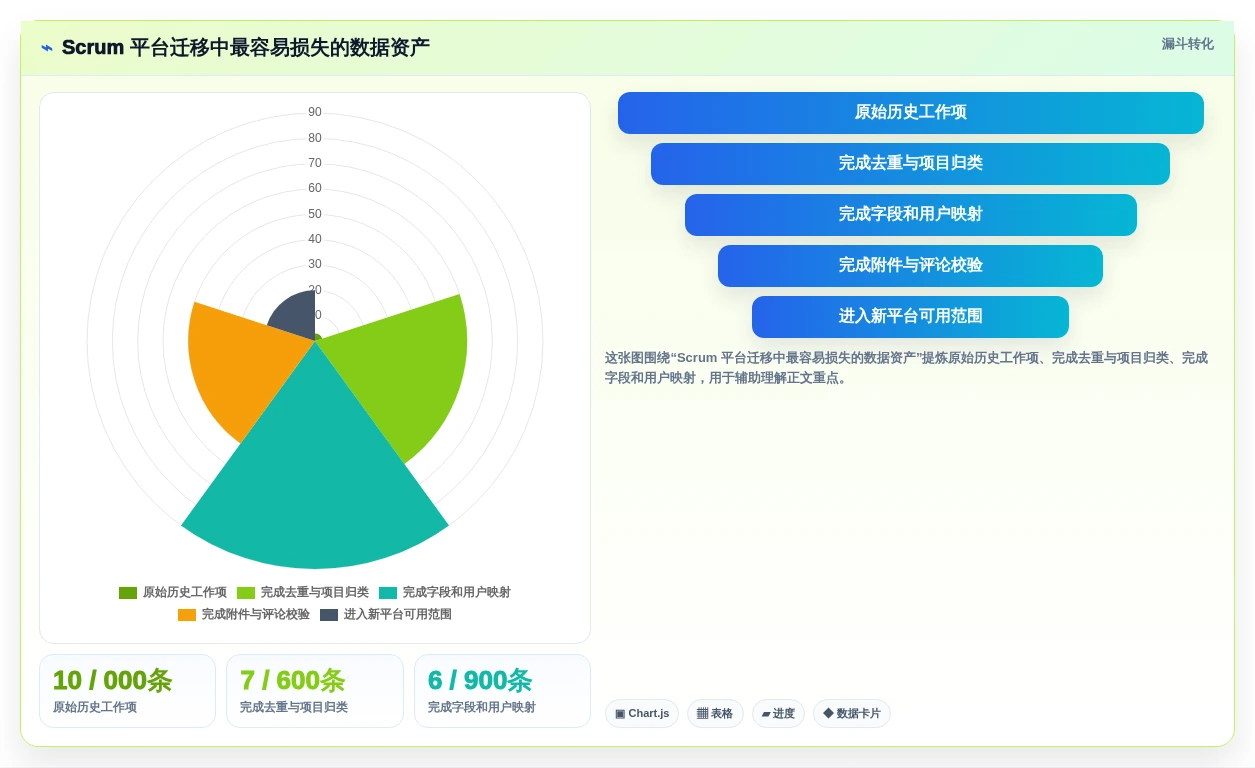Click the bar icon in 进度 chip
The image size is (1255, 768).
[x=766, y=714]
